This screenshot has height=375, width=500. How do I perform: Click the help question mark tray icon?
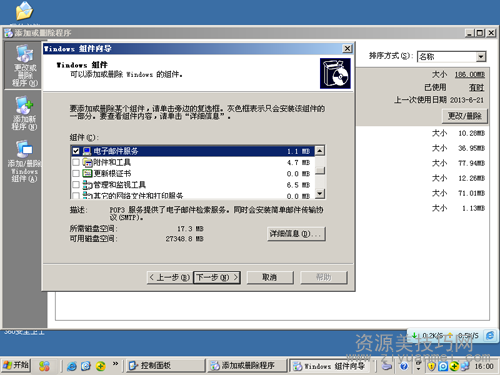[404, 367]
